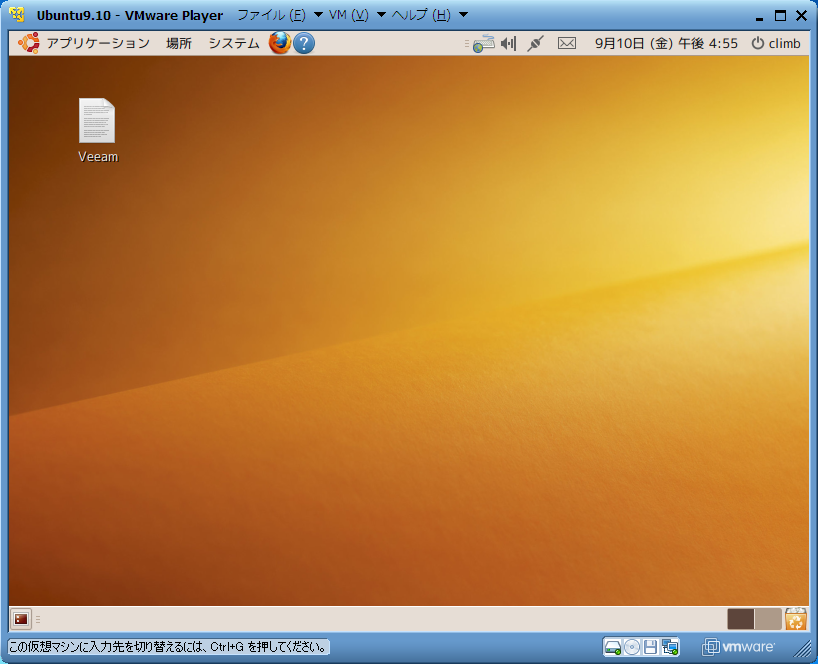This screenshot has height=664, width=818.
Task: Open the 場所 menu
Action: pos(179,43)
